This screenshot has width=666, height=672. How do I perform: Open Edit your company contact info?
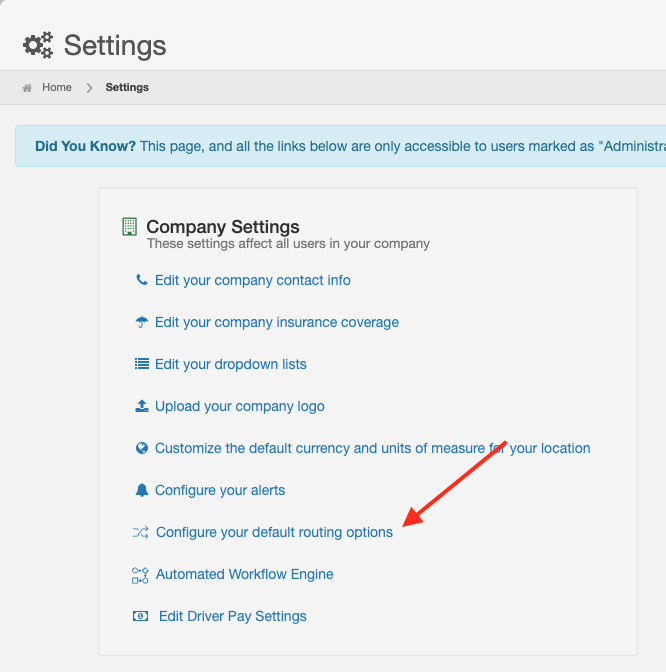click(x=252, y=280)
